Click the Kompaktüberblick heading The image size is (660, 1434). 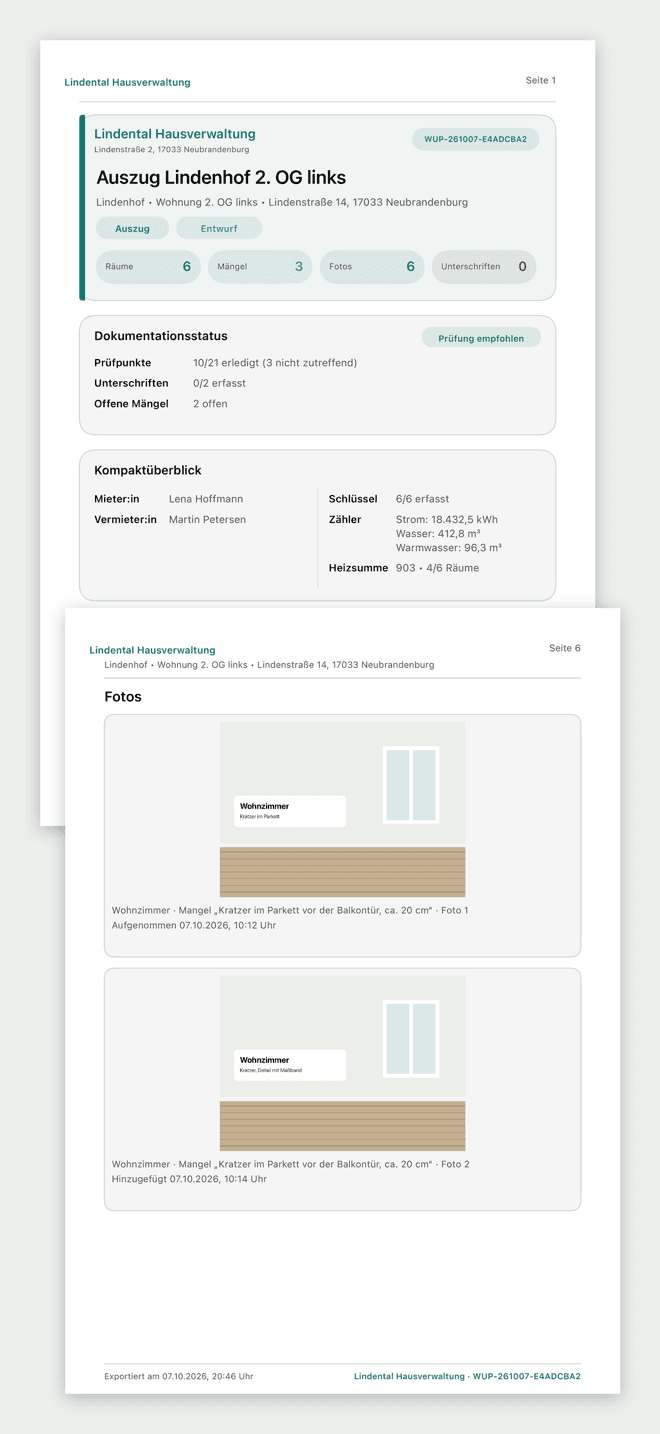pos(148,470)
